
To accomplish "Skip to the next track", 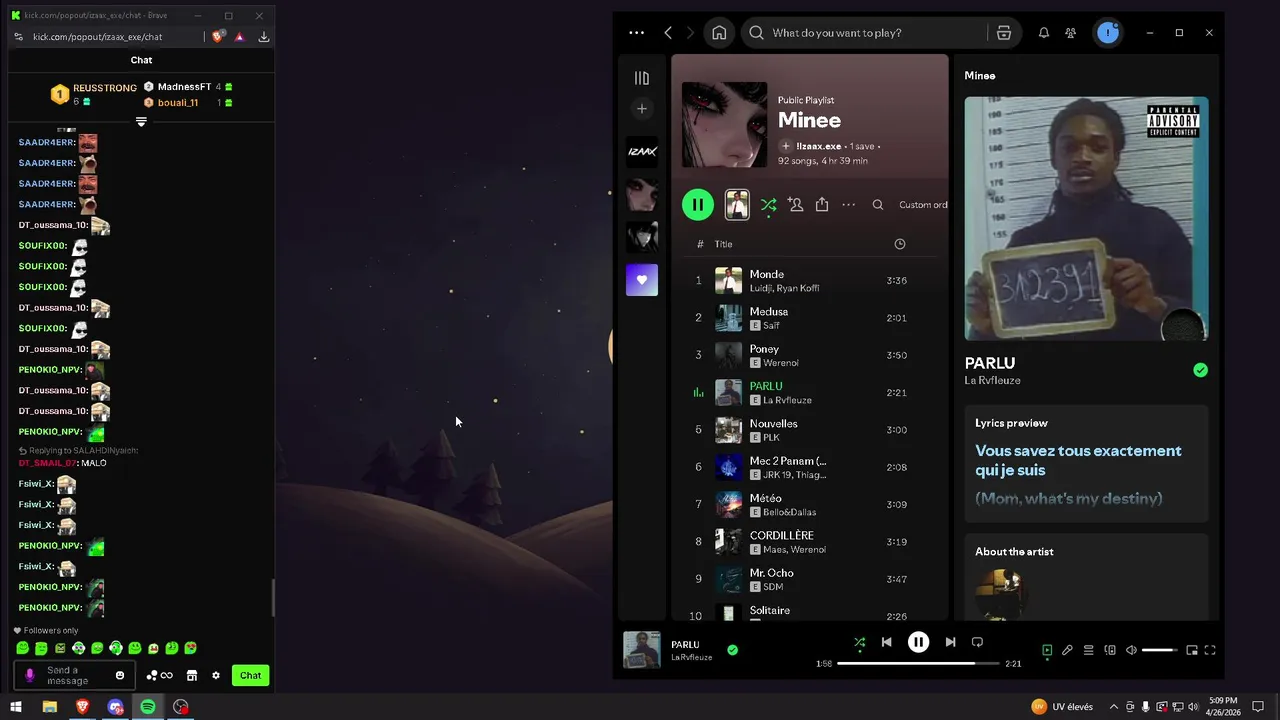I will pos(950,642).
